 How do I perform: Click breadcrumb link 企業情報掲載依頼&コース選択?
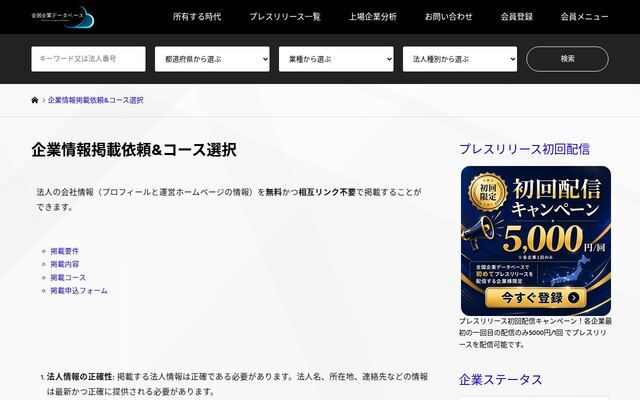pyautogui.click(x=96, y=100)
